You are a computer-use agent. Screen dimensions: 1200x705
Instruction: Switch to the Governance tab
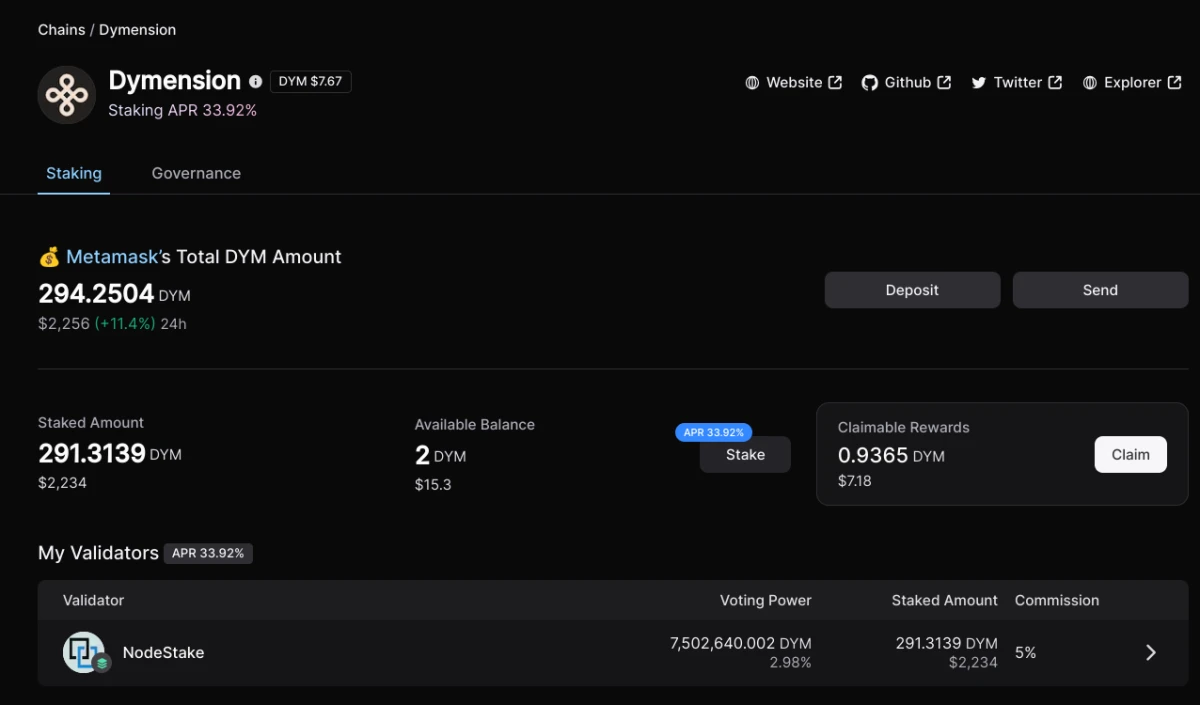(x=196, y=173)
